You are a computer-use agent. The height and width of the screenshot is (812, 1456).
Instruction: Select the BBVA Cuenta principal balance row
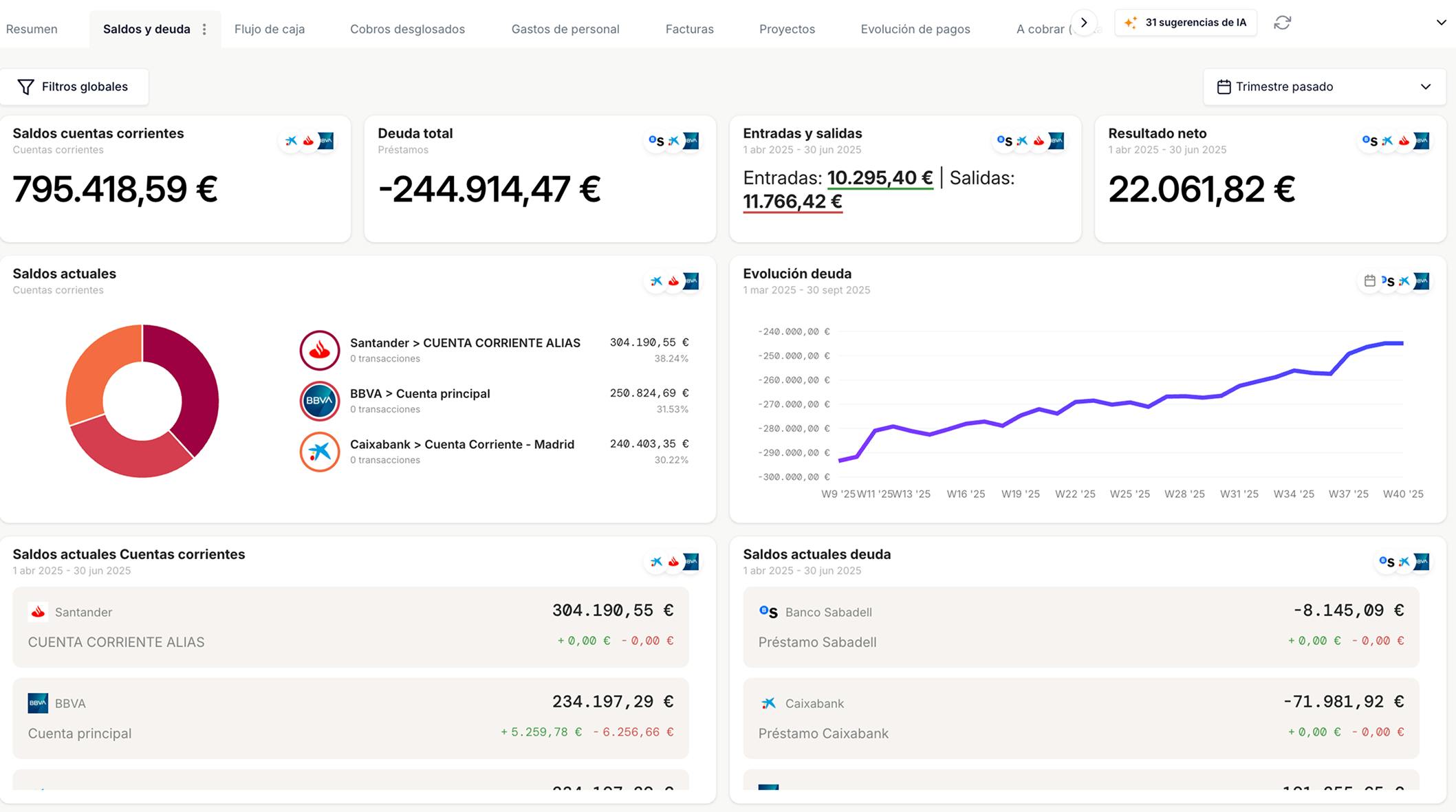350,718
